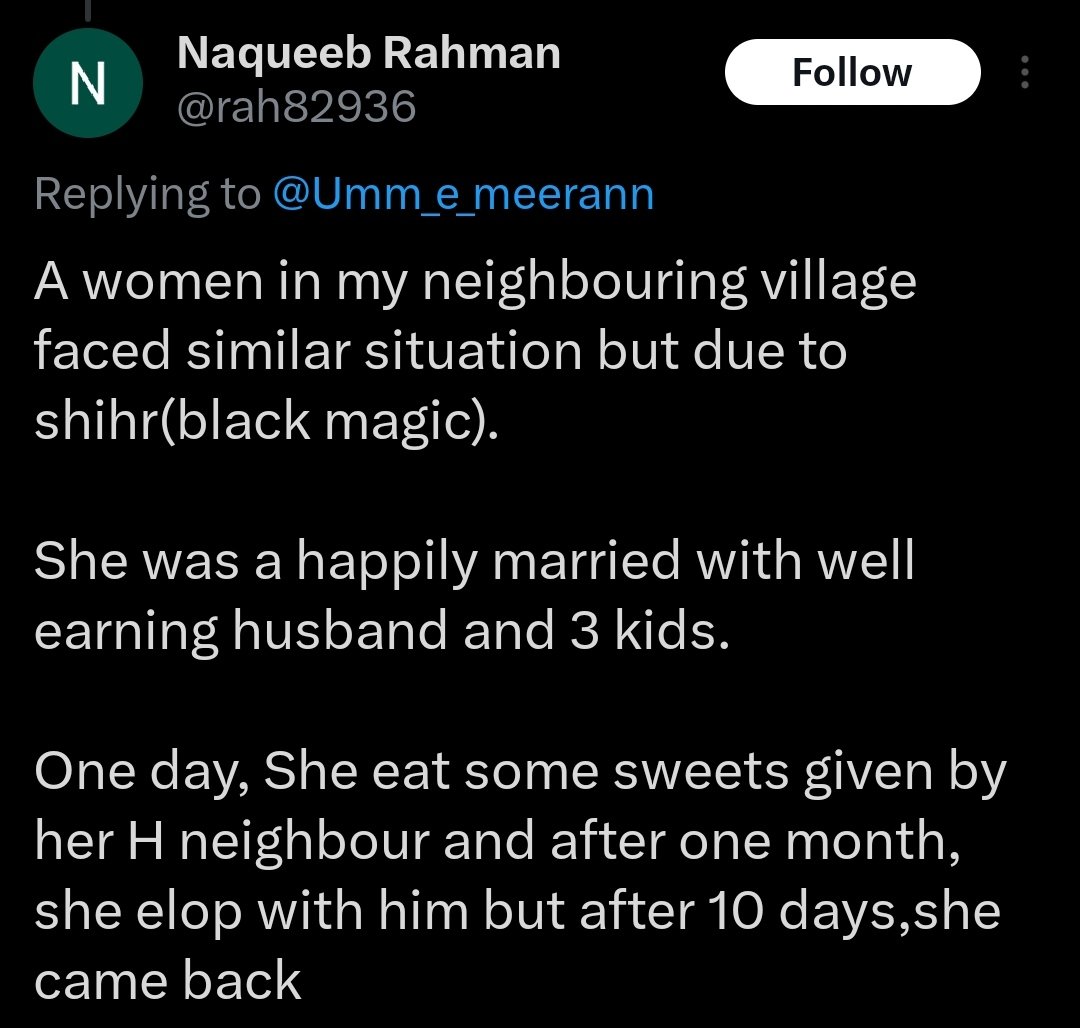Click the line 'faced similar situation but due to'
Screen dimensions: 1080x1028
440,352
